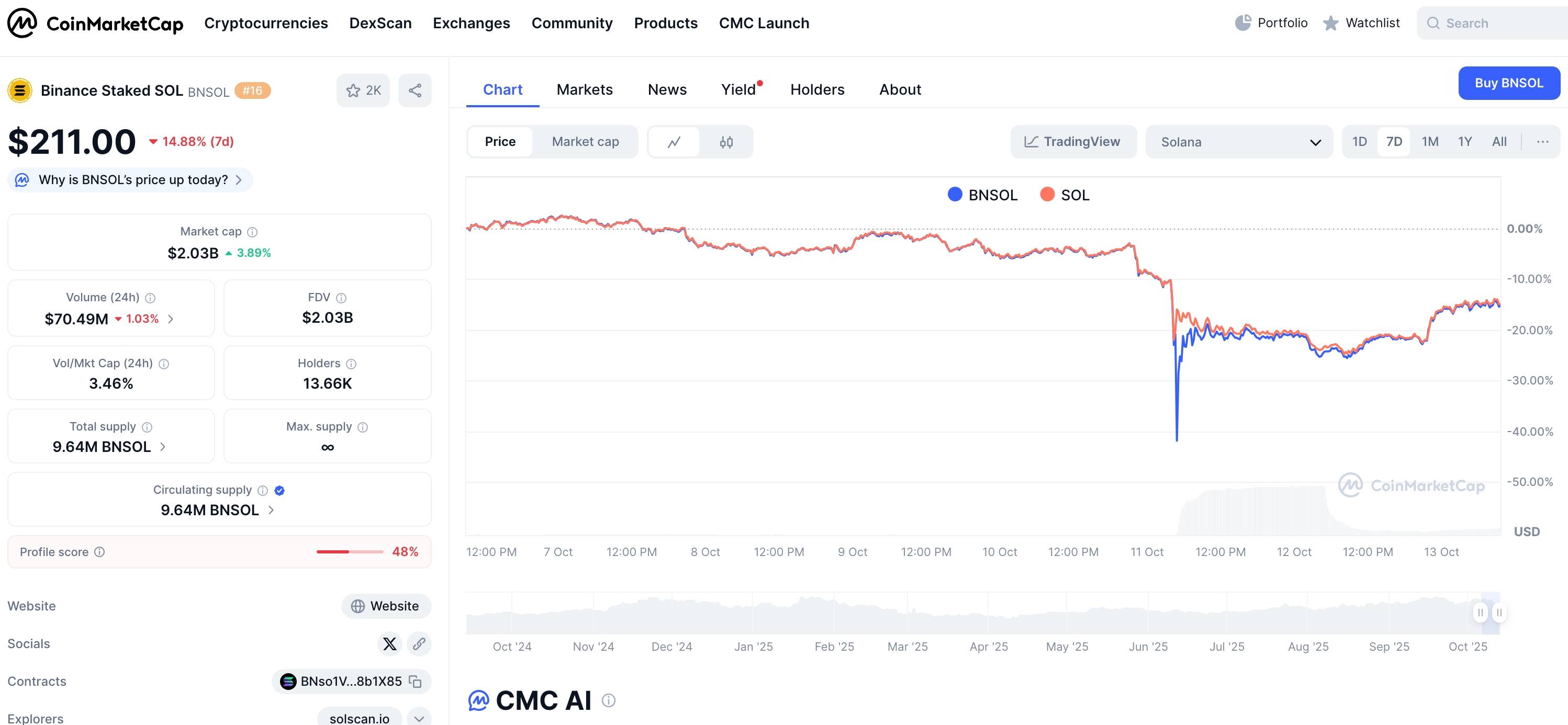Image resolution: width=1568 pixels, height=725 pixels.
Task: Switch to candlestick chart view icon
Action: tap(725, 142)
